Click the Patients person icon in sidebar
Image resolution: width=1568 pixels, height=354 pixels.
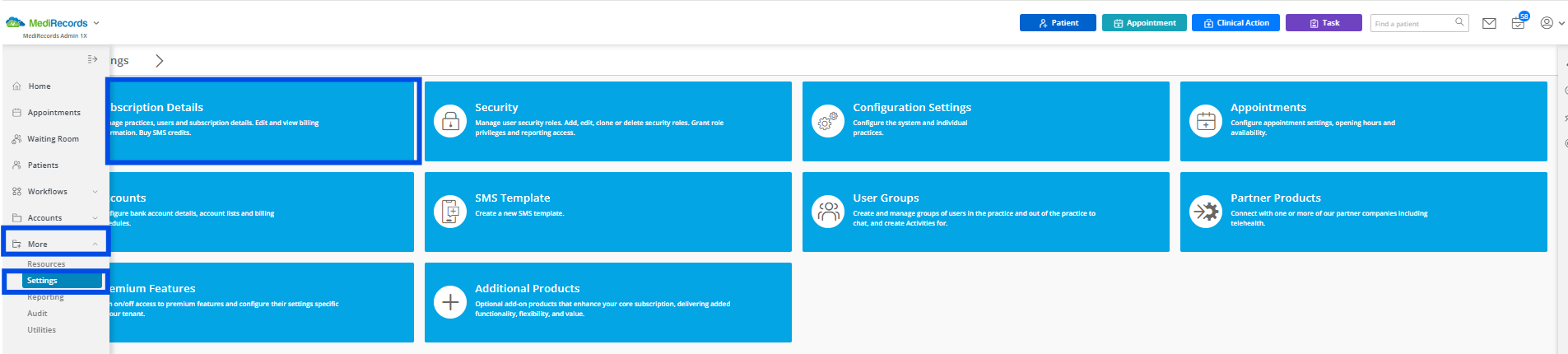tap(16, 165)
